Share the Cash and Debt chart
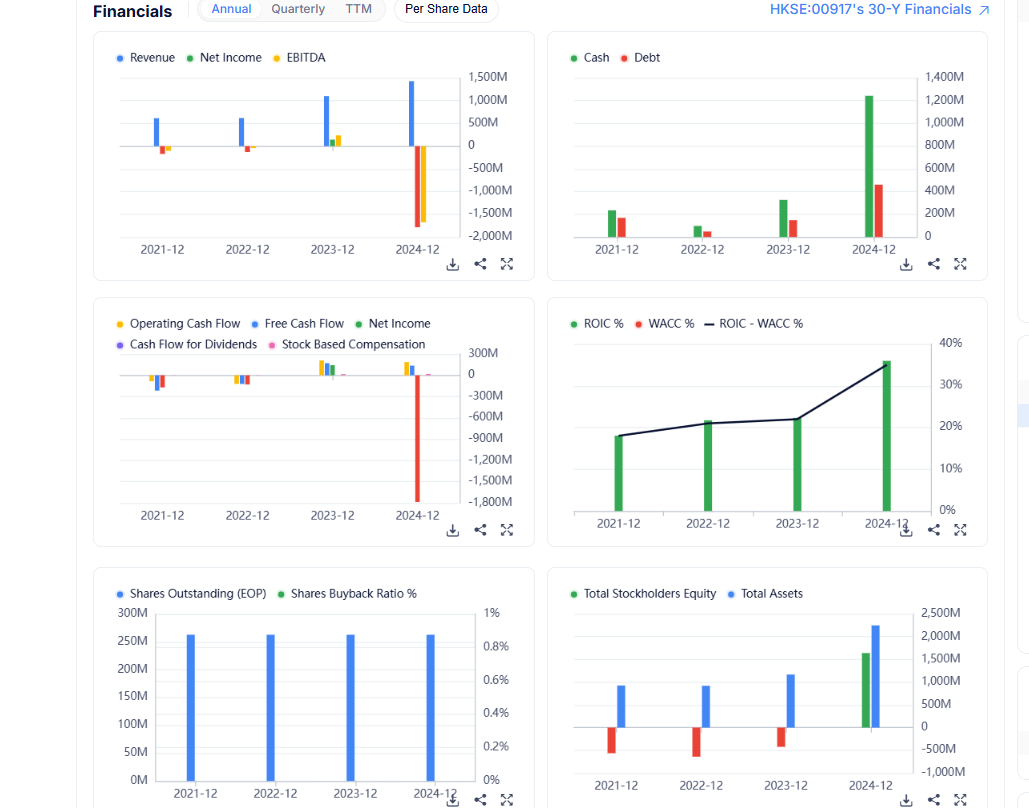 [934, 264]
